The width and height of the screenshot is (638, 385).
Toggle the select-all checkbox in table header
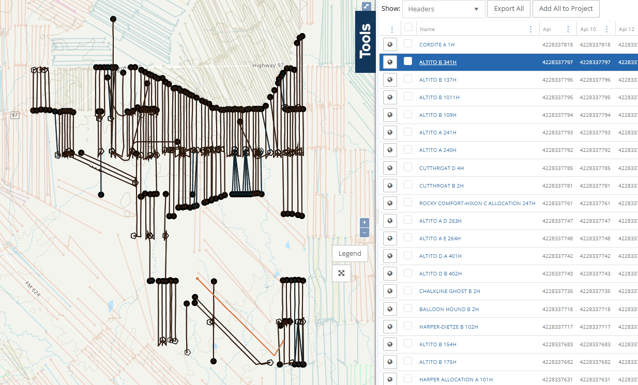click(x=408, y=28)
